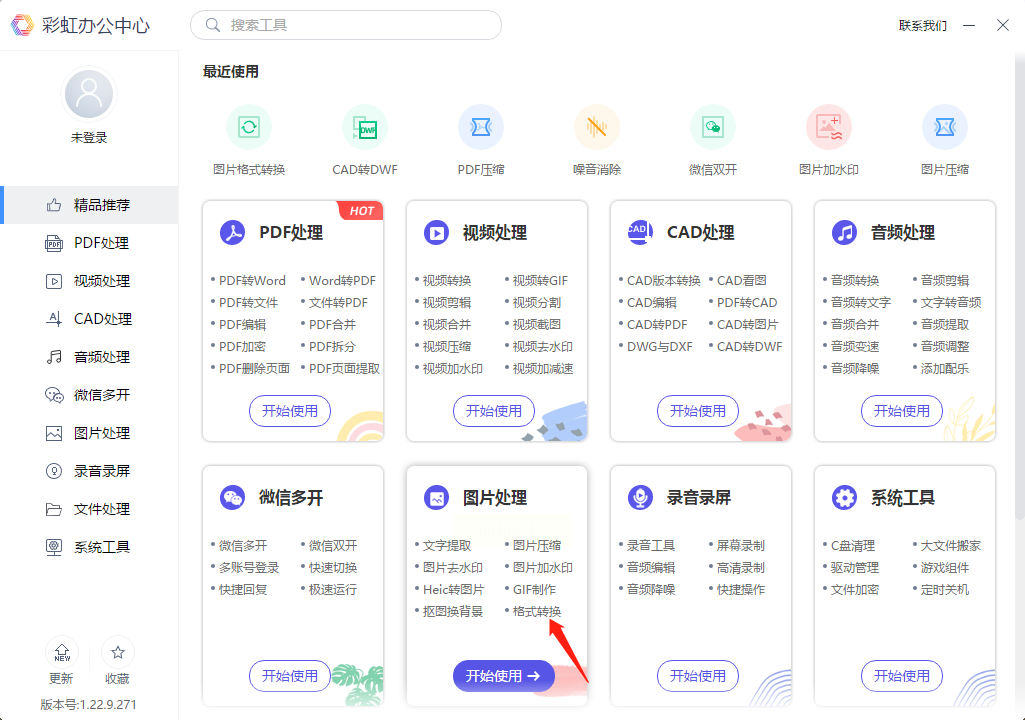
Task: Click the PDF处理 card header icon
Action: point(232,232)
